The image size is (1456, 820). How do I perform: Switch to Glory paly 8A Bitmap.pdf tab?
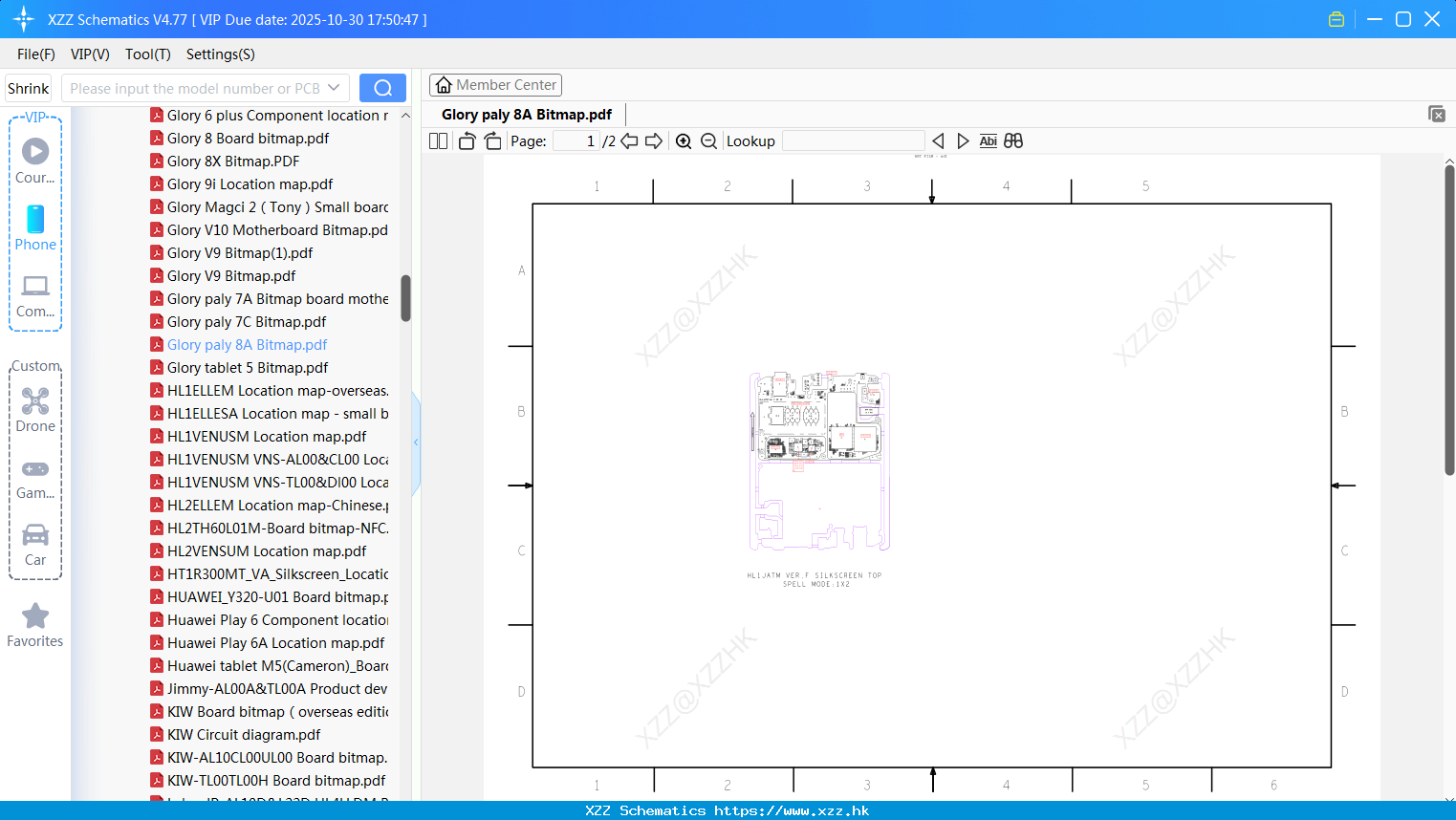pyautogui.click(x=527, y=115)
